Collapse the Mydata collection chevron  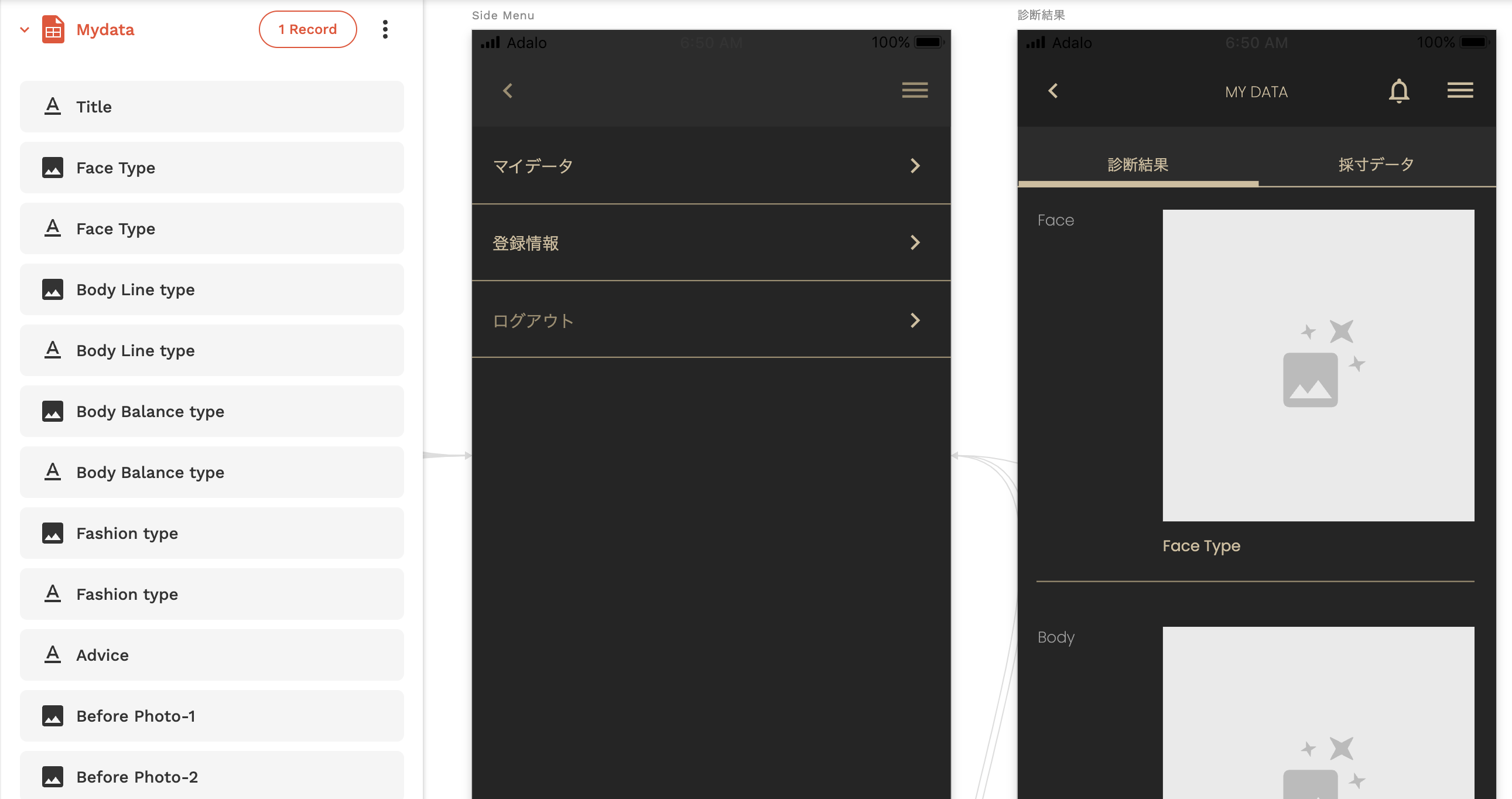point(25,29)
